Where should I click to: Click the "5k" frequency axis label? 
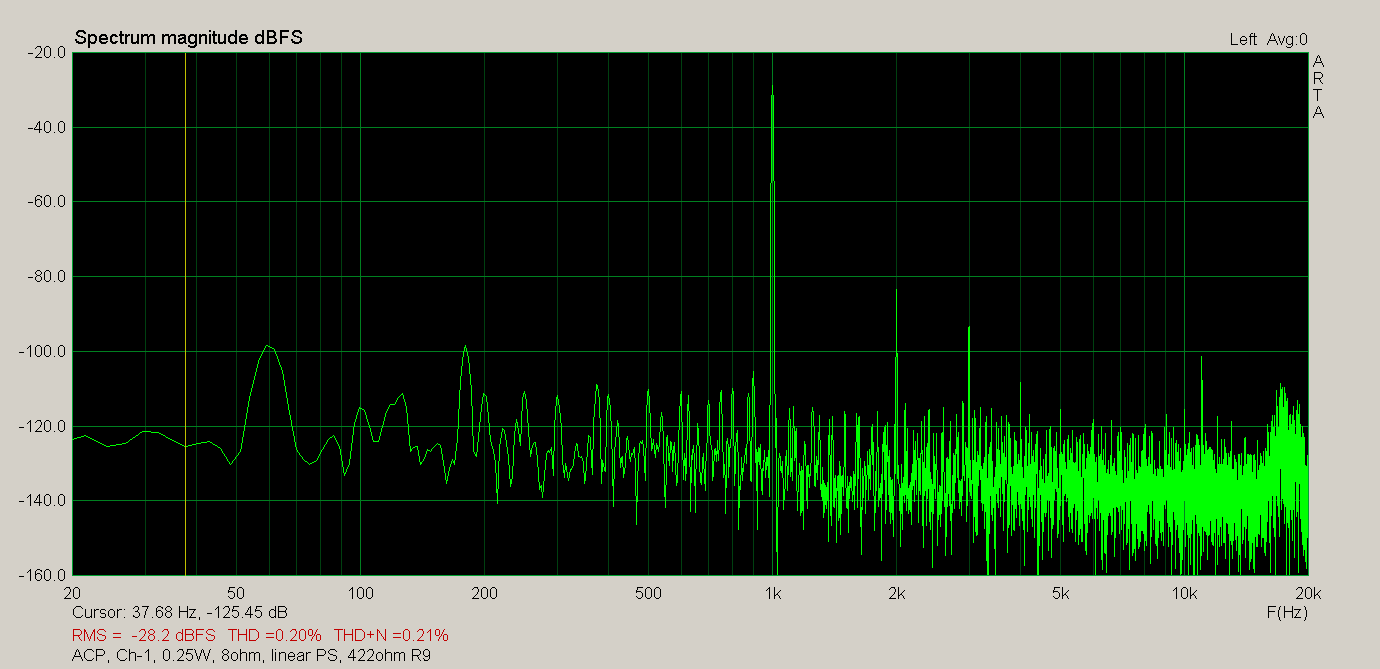tap(1061, 593)
